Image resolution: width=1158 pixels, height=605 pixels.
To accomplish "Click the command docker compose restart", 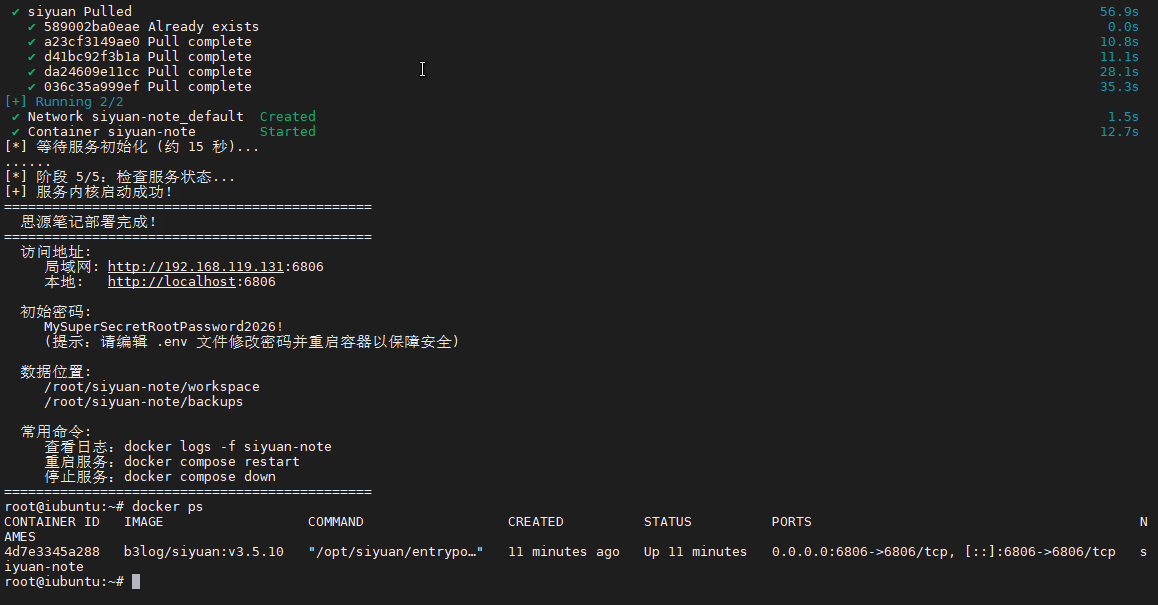I will pos(211,462).
